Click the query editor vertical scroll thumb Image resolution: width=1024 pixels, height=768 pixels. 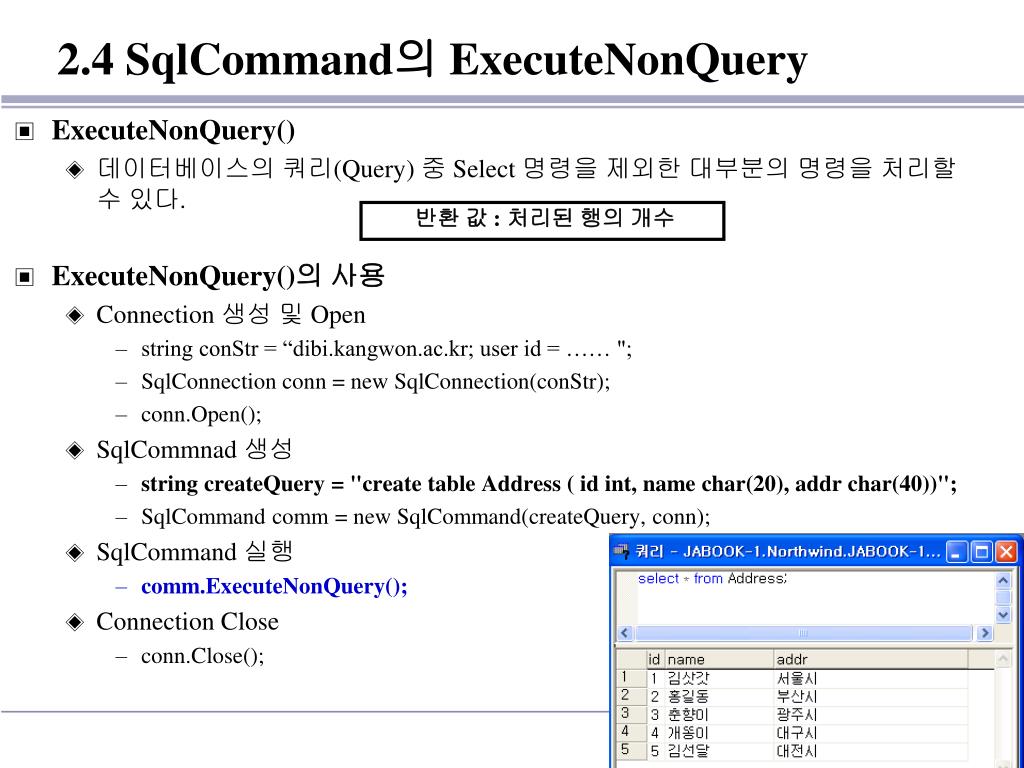point(1003,598)
